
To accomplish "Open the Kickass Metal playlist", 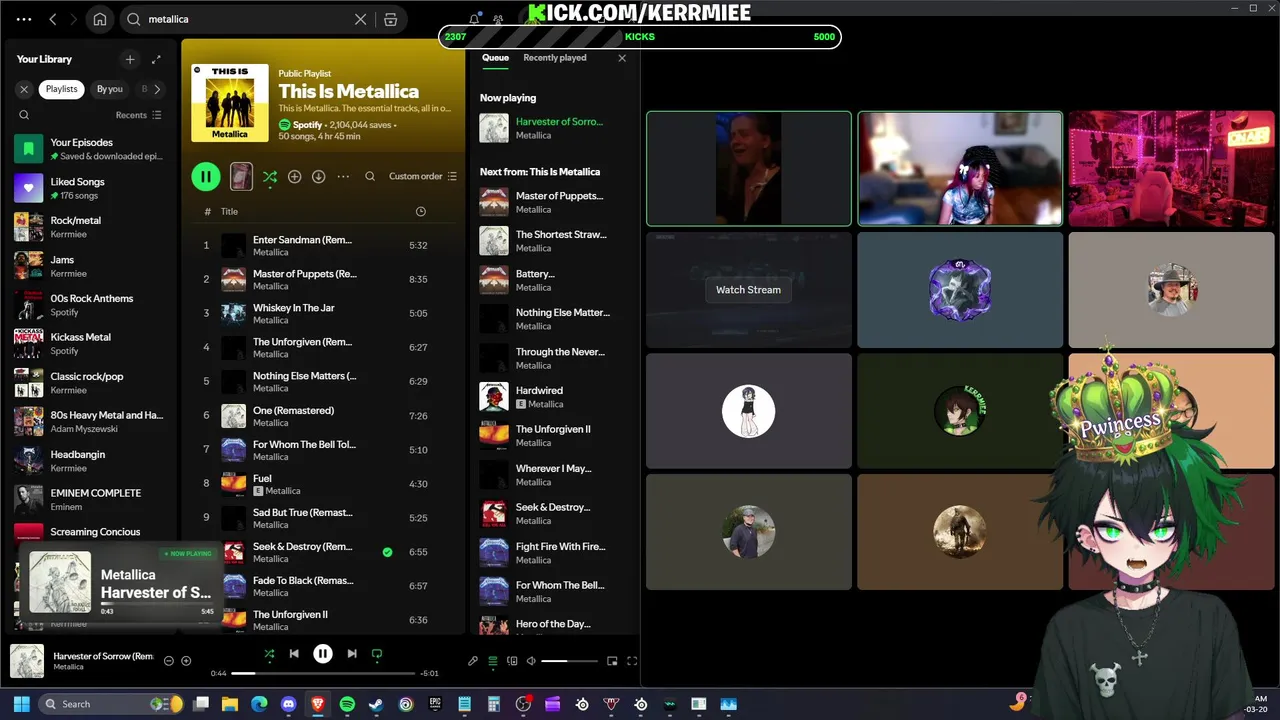I will pos(90,344).
